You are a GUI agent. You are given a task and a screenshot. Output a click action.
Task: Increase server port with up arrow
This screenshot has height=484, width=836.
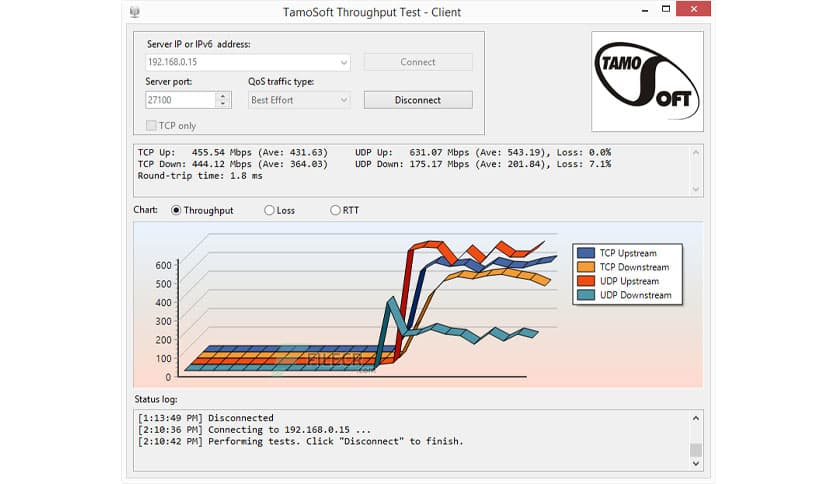coord(223,96)
